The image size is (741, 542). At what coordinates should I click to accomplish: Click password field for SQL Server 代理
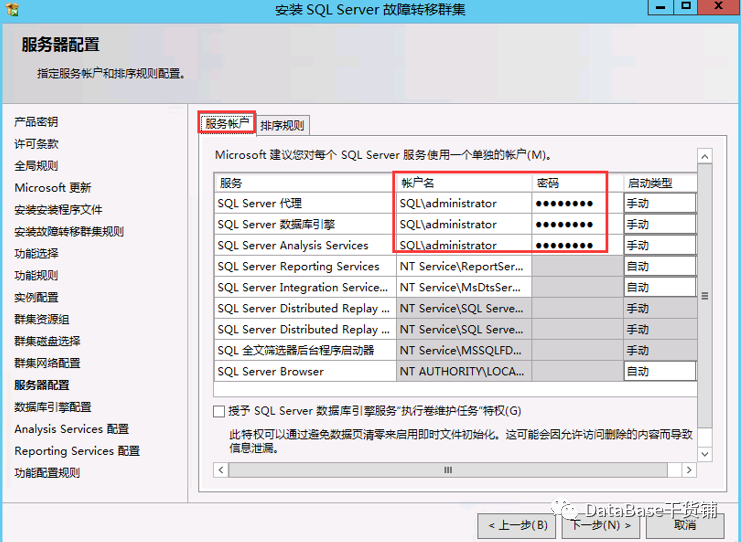[577, 203]
